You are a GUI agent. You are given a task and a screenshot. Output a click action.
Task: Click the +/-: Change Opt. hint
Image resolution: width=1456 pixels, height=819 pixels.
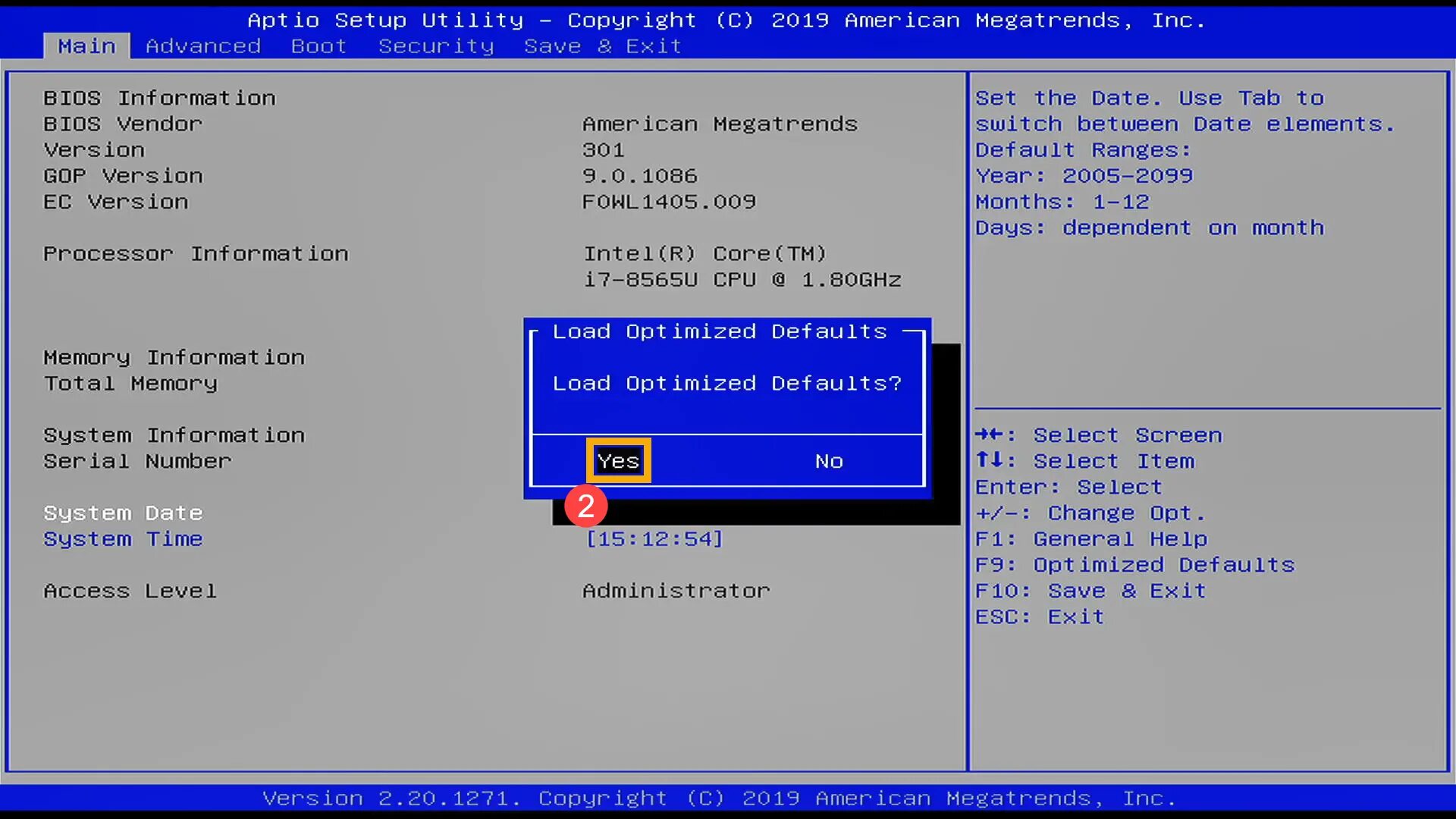pyautogui.click(x=1090, y=513)
